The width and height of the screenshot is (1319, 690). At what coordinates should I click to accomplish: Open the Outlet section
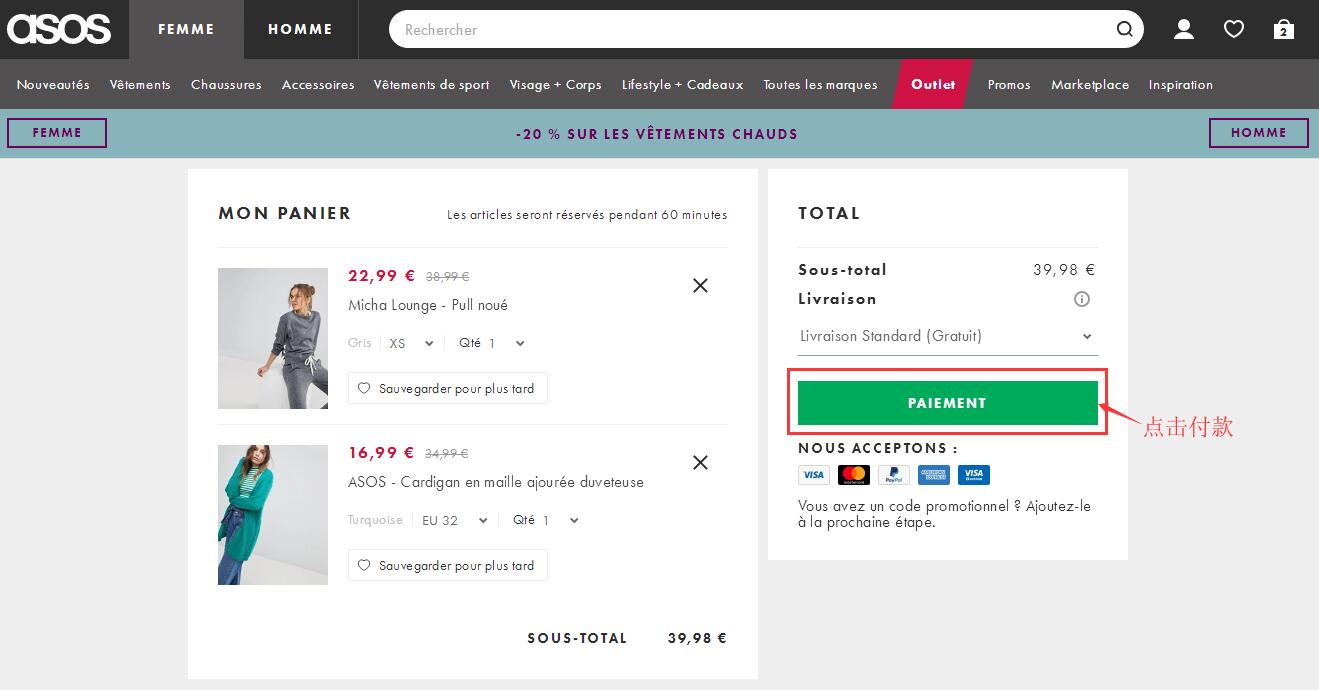933,84
